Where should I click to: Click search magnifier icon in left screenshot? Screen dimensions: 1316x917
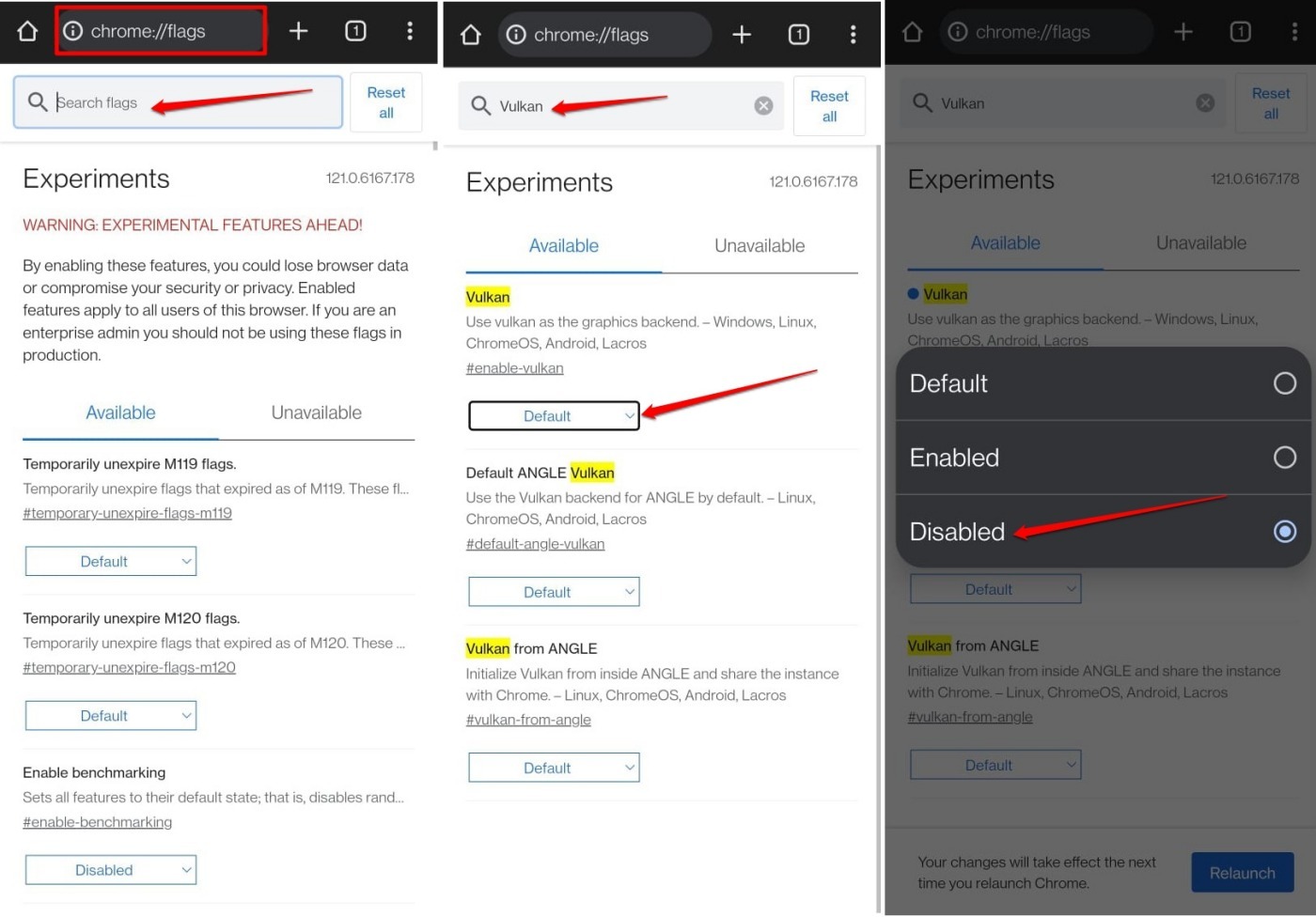pos(38,101)
